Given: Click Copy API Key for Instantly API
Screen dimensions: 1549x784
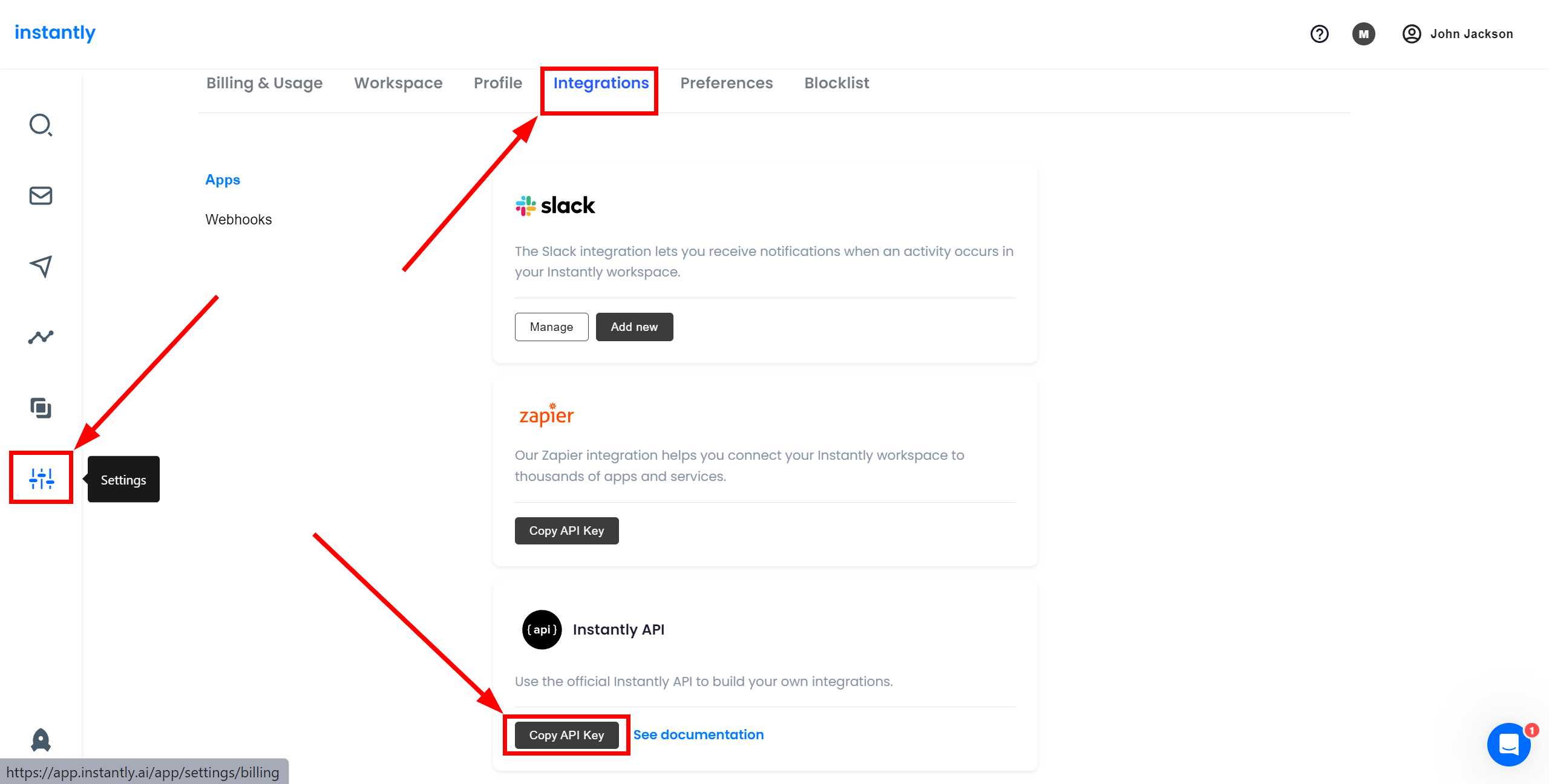Looking at the screenshot, I should 567,734.
